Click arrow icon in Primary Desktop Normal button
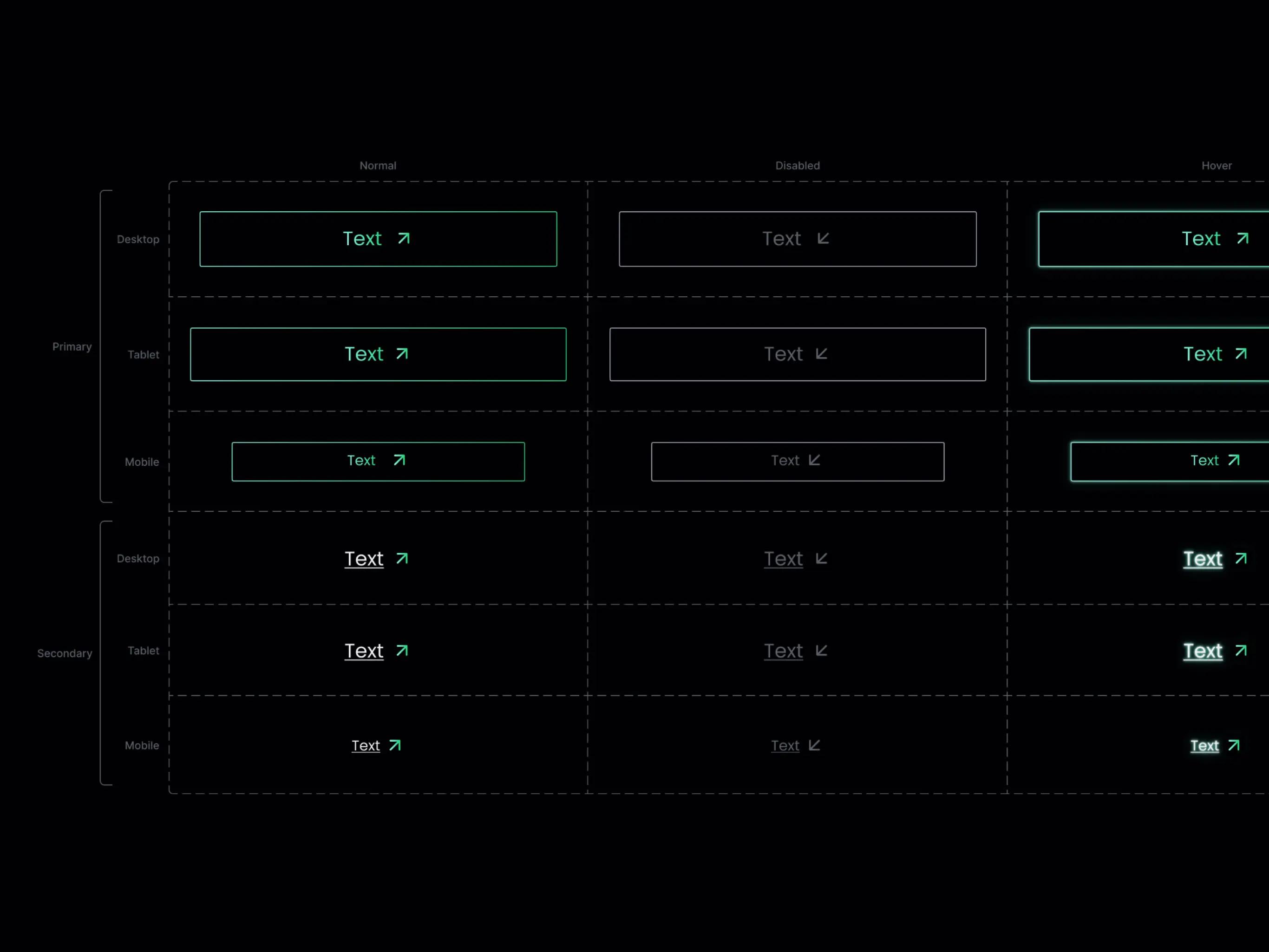This screenshot has width=1269, height=952. (x=404, y=239)
